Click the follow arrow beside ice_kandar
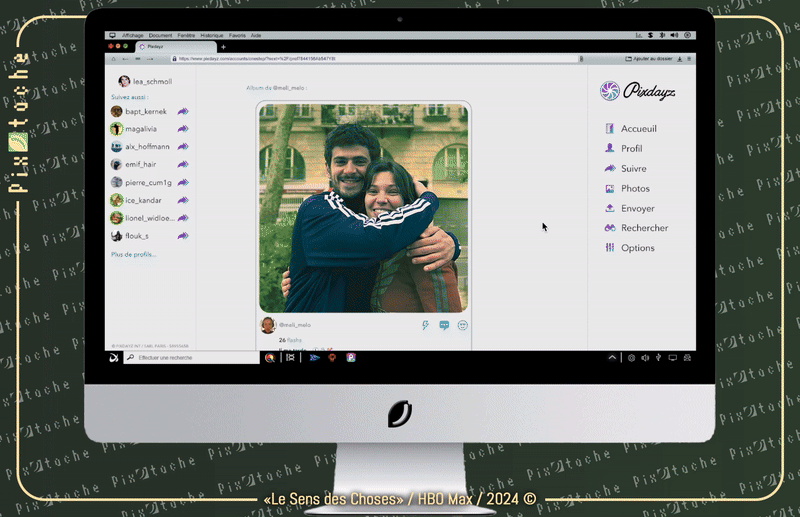This screenshot has width=800, height=517. pos(183,200)
